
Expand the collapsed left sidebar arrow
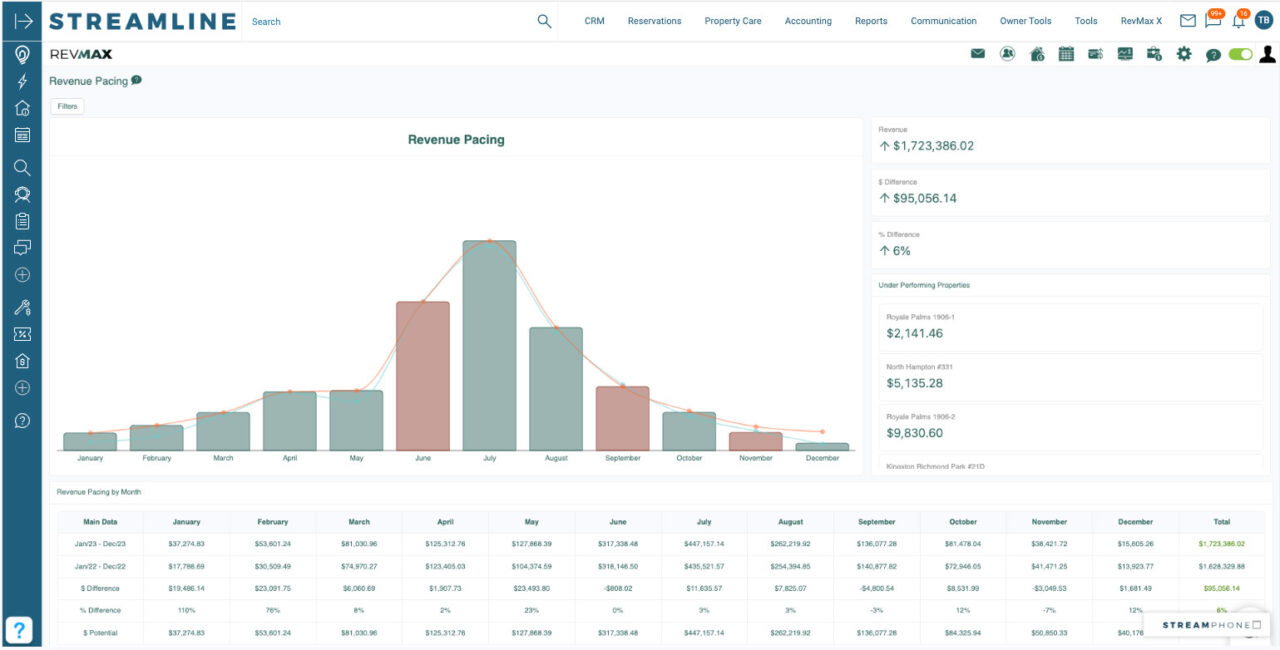point(21,20)
